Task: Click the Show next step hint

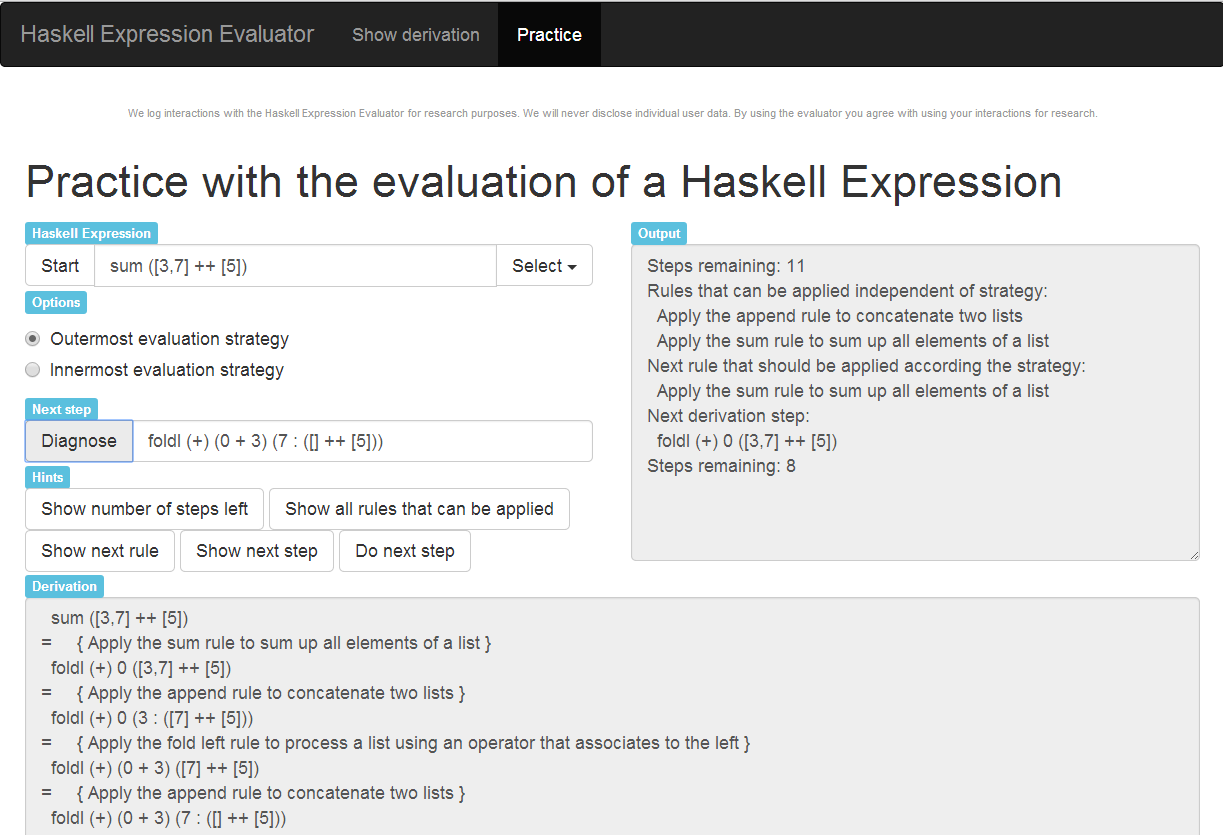Action: click(257, 551)
